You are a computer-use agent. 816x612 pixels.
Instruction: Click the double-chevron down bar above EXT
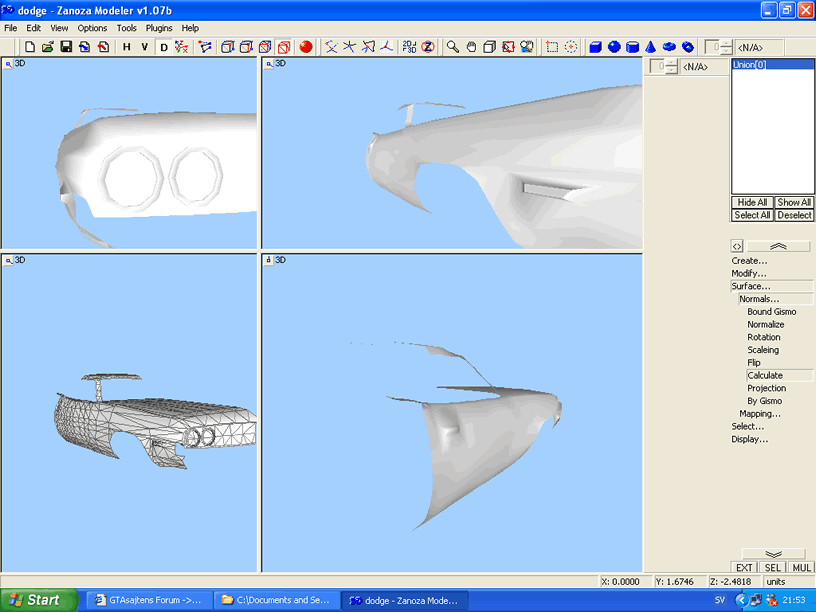773,554
